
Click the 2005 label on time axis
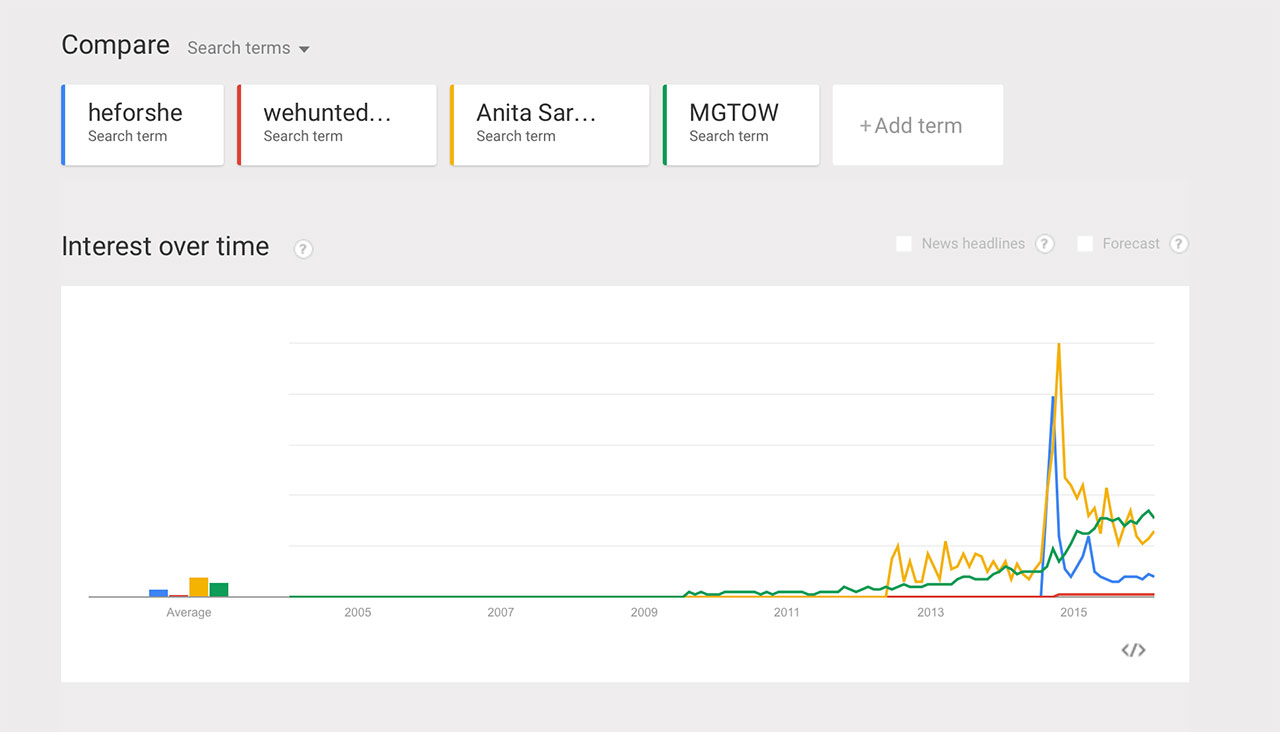(x=357, y=612)
